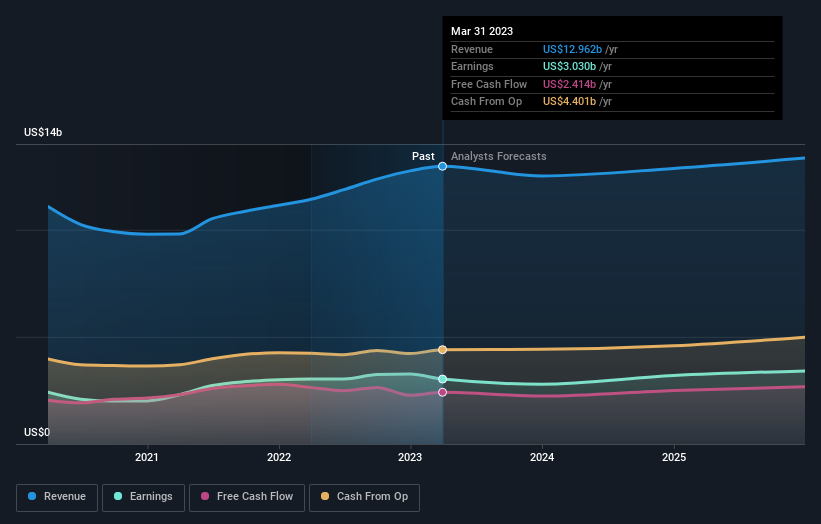Select the pink Free Cash Flow data point
Viewport: 821px width, 524px height.
coord(442,392)
